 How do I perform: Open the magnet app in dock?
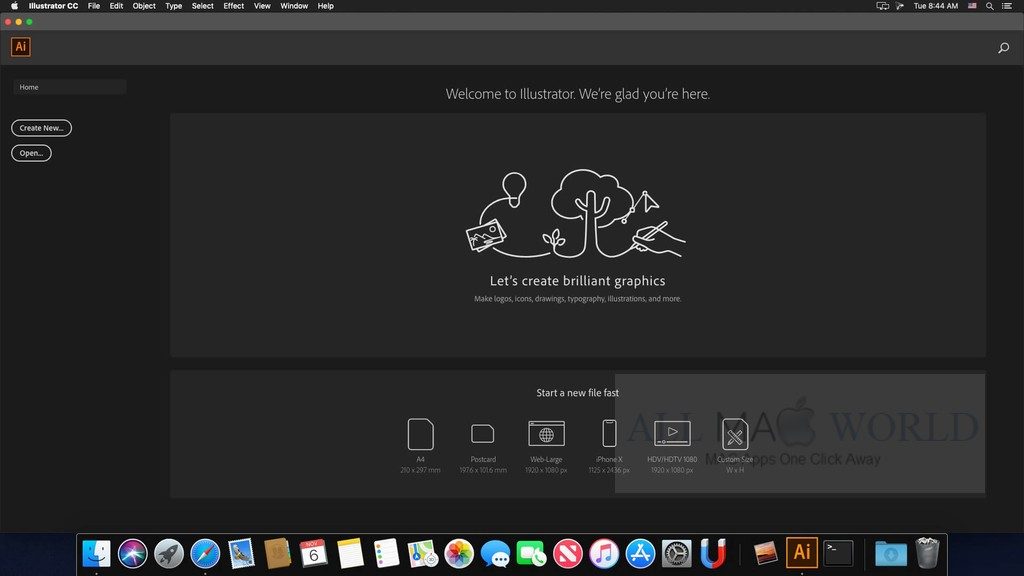(x=712, y=554)
